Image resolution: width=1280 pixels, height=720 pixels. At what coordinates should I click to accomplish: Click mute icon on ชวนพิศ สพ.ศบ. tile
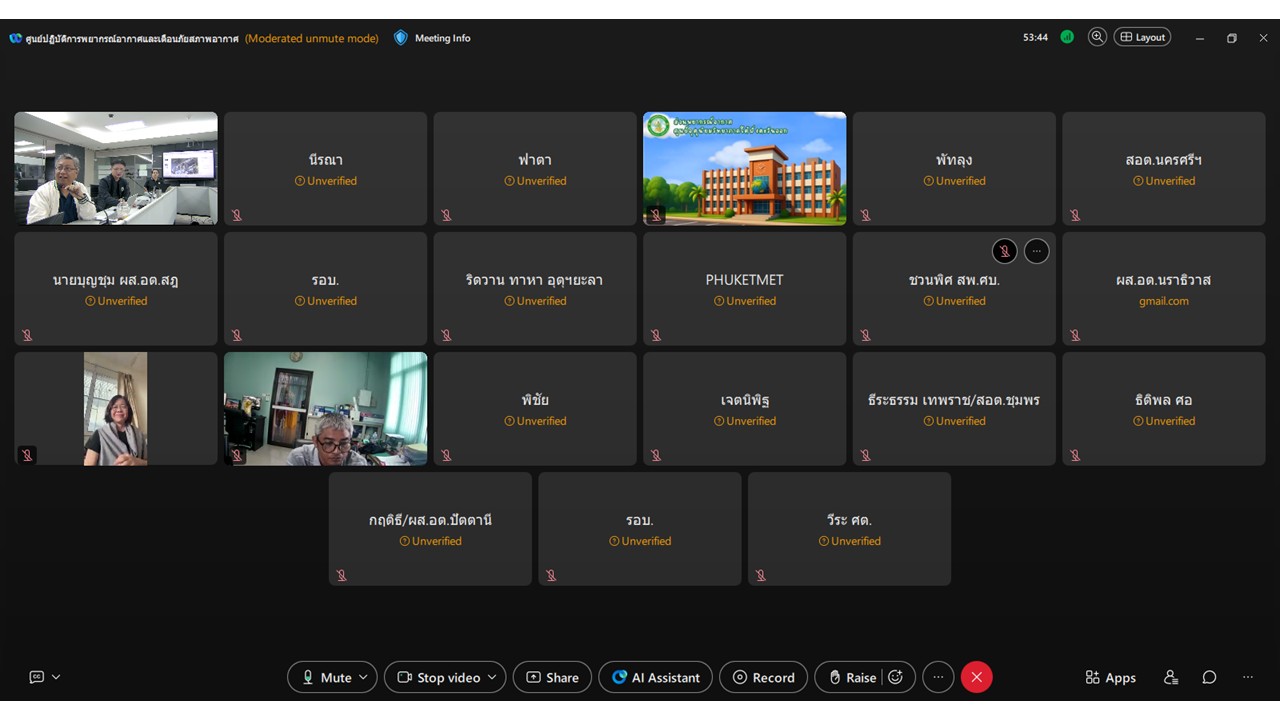click(x=1005, y=251)
